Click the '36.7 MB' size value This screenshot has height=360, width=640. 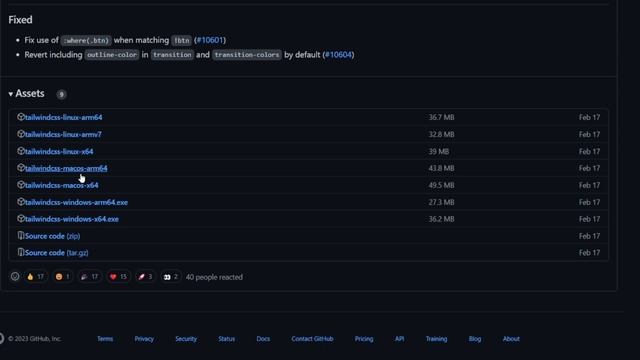pos(441,118)
